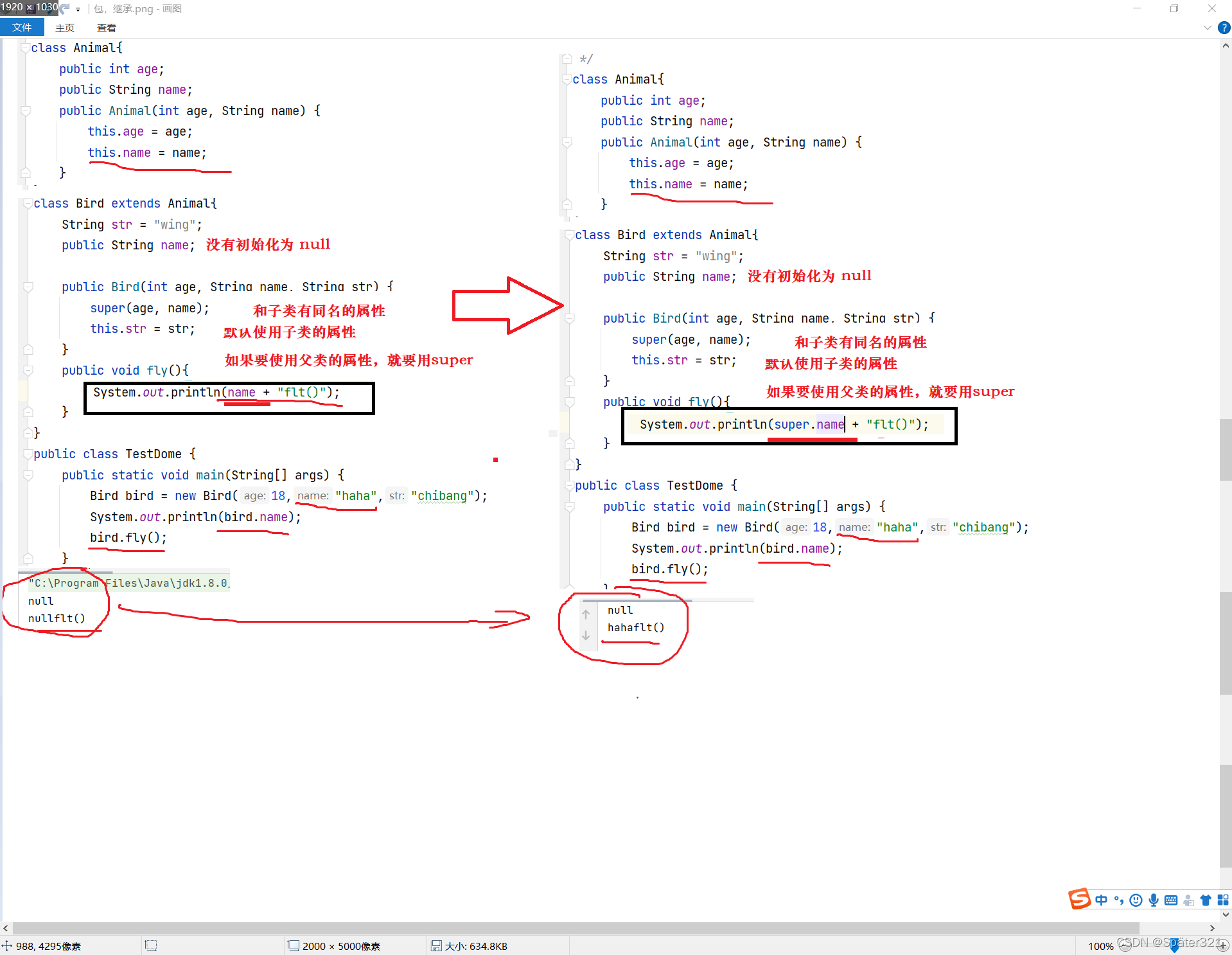Open Paint help with the question mark icon
The width and height of the screenshot is (1232, 955).
1224,28
